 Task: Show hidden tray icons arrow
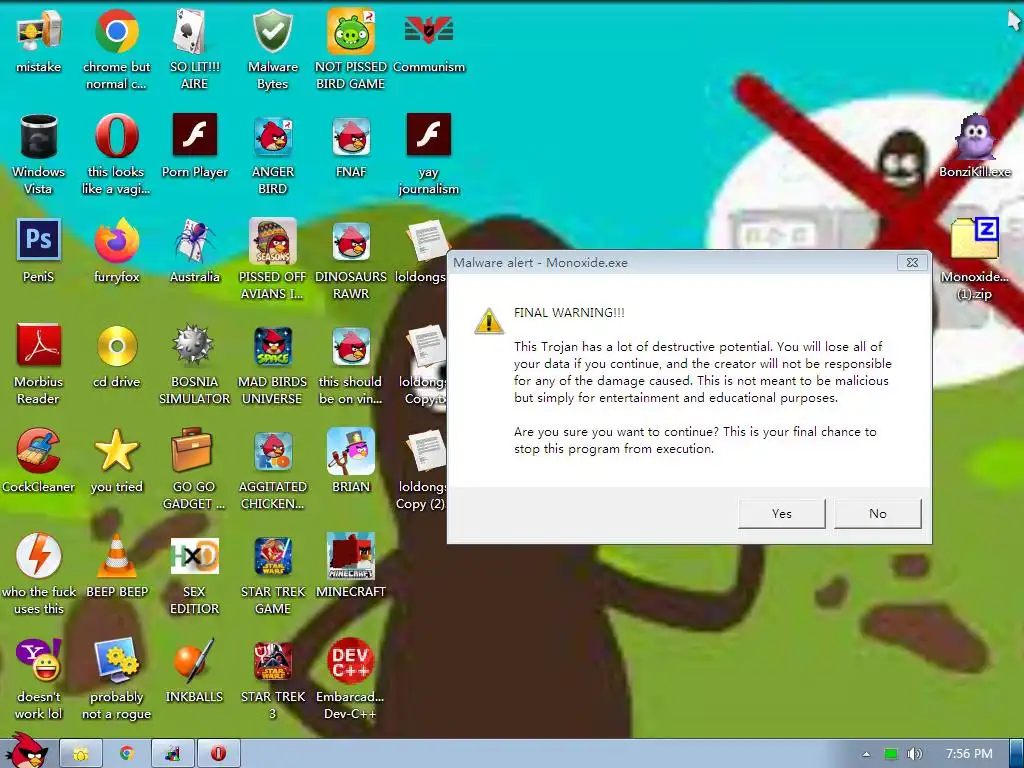click(x=867, y=754)
